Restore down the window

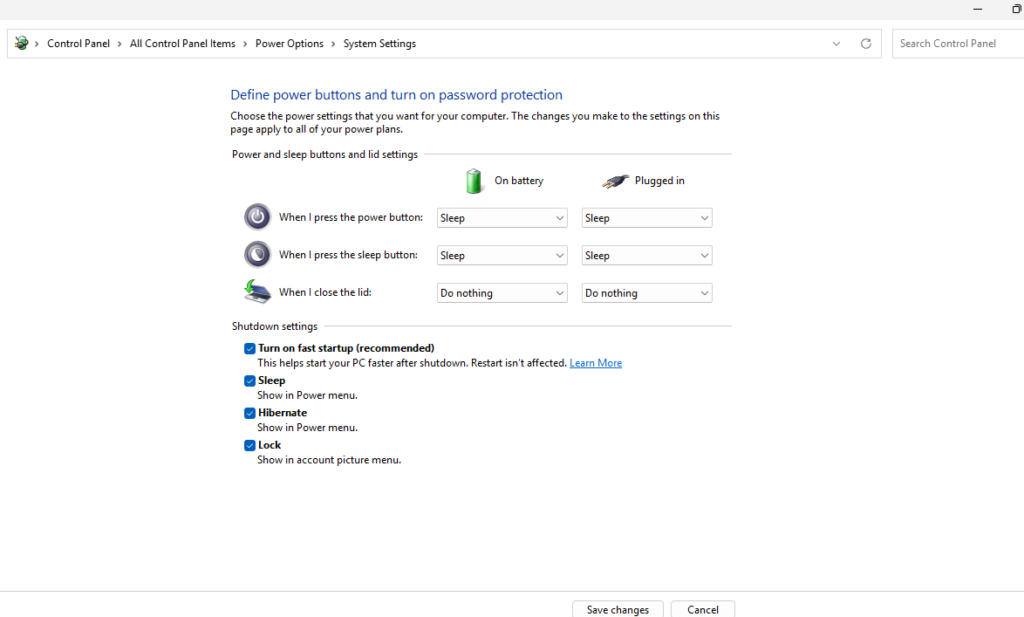coord(1017,9)
